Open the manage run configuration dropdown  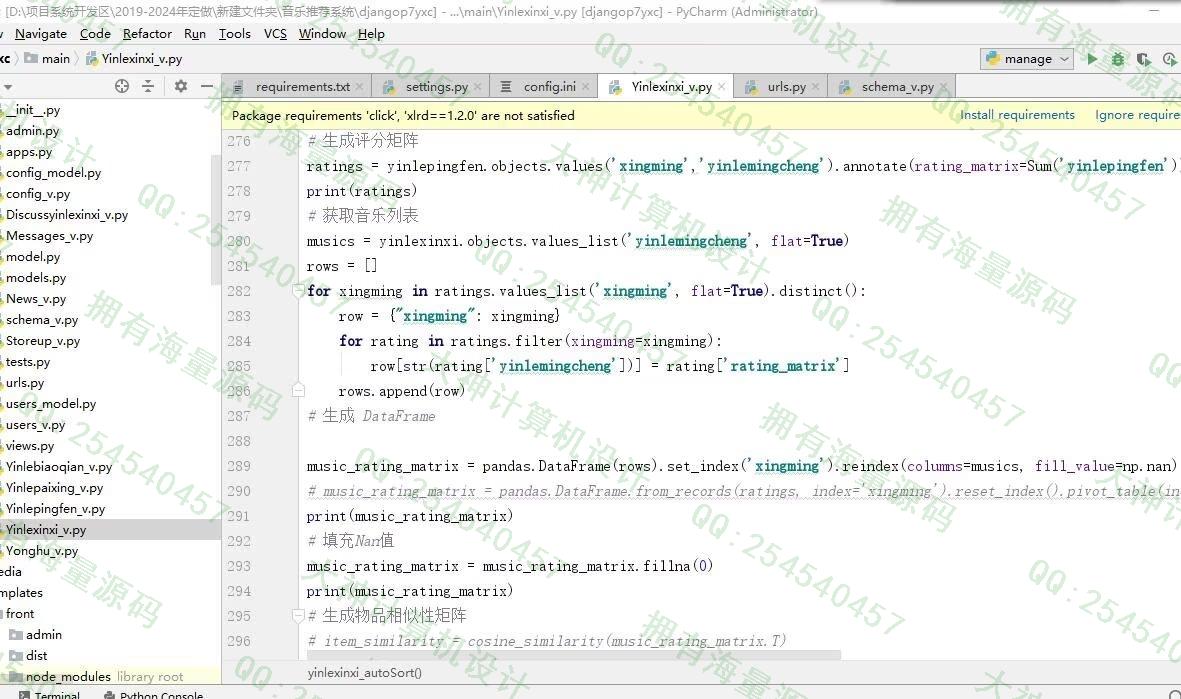click(1027, 59)
